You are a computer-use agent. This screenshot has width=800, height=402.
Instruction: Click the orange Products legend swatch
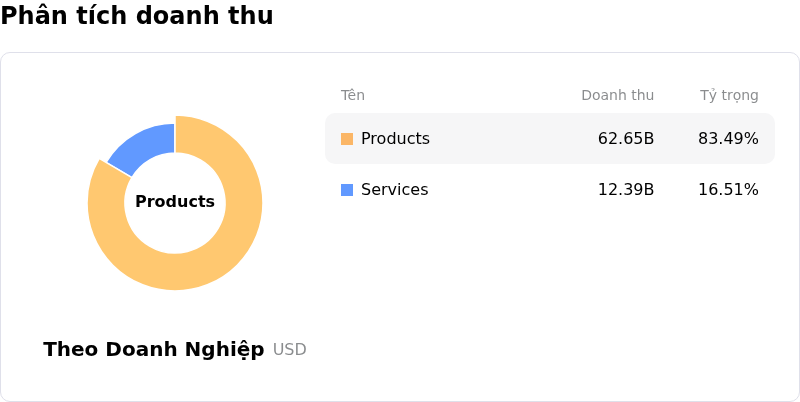click(x=347, y=139)
